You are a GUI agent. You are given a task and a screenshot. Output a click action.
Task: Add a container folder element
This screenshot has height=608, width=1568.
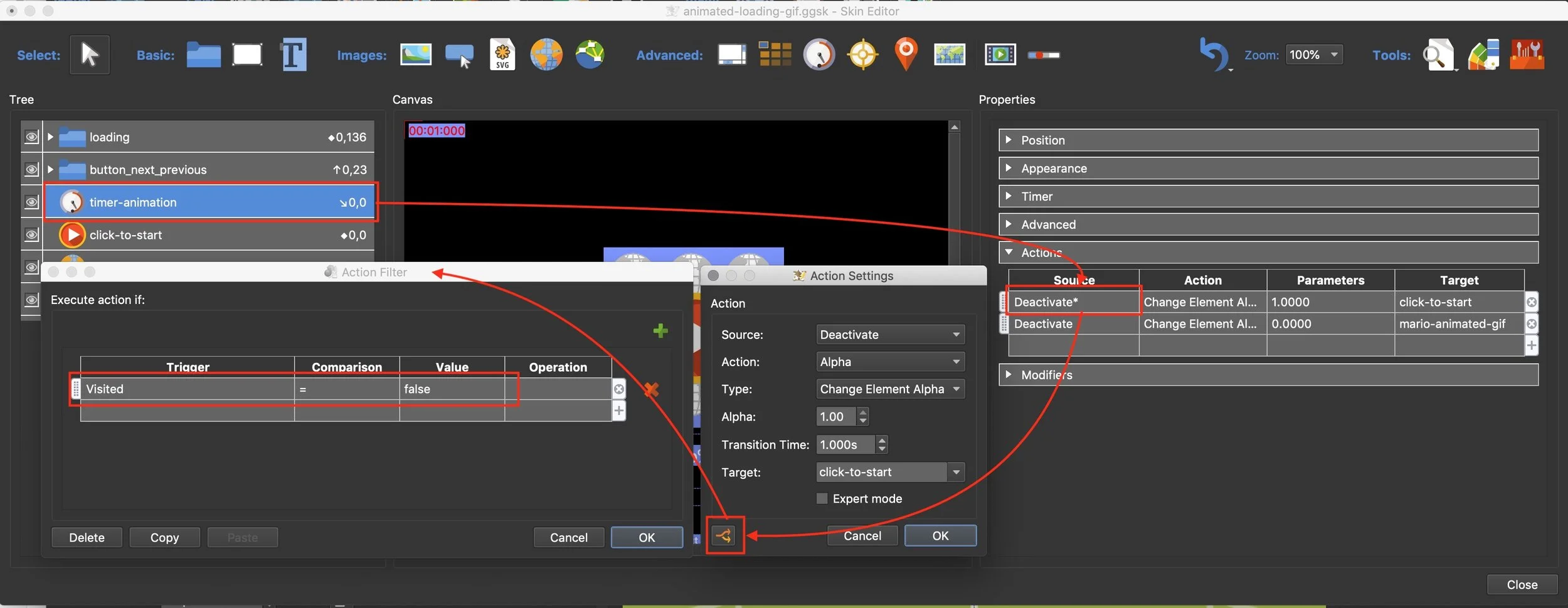[203, 55]
